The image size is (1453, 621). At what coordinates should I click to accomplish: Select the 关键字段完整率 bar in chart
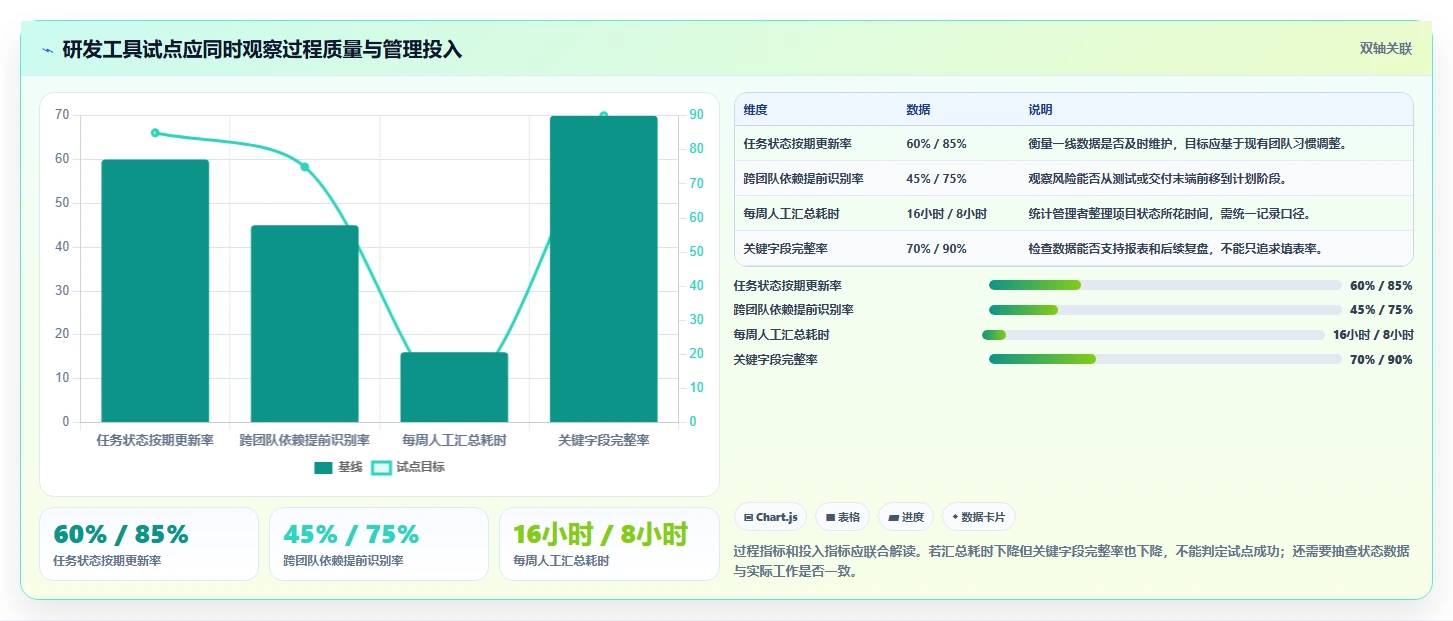click(604, 269)
